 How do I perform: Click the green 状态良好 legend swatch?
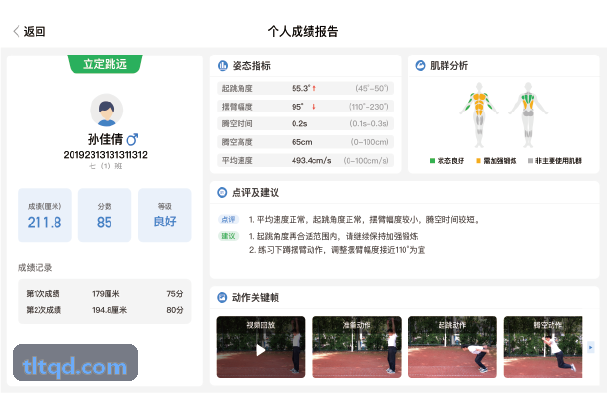(x=432, y=161)
